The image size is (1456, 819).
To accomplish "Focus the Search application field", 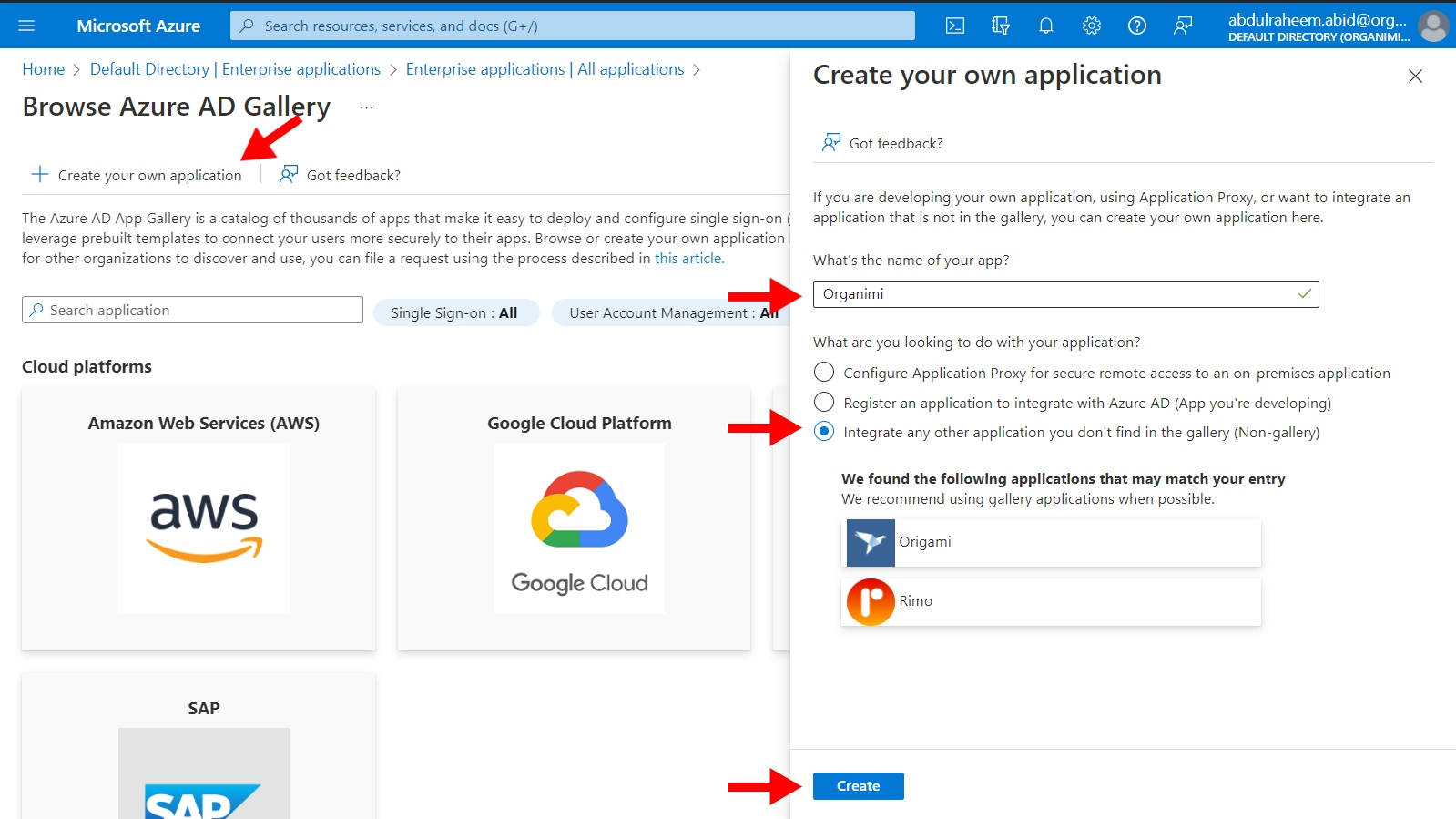I will [x=192, y=310].
